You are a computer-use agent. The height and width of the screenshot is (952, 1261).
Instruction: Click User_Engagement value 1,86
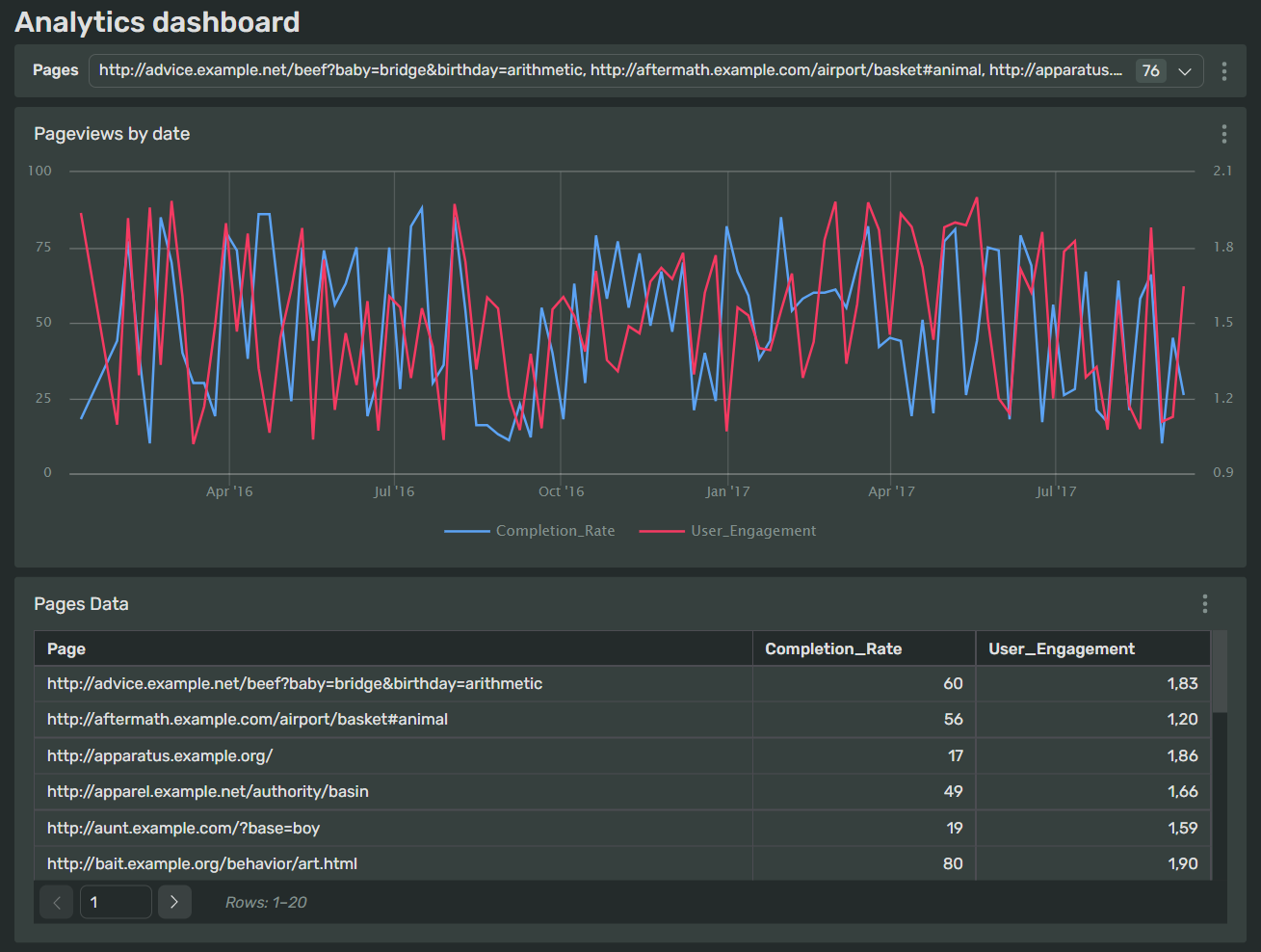tap(1182, 756)
